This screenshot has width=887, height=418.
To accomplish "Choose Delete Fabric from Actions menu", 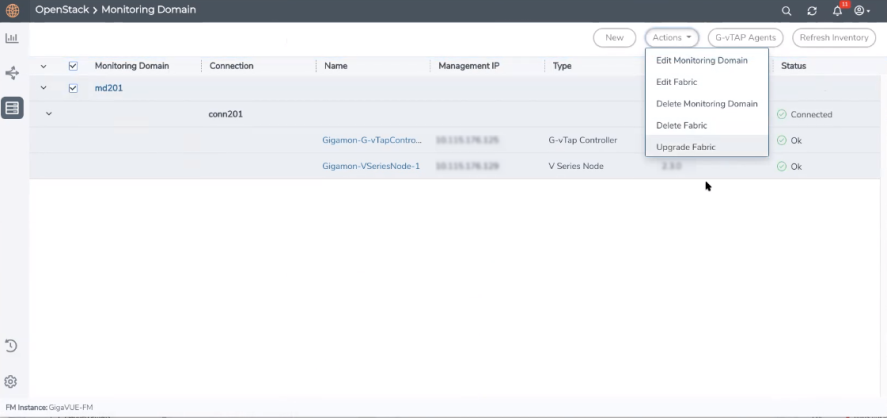I will [x=681, y=125].
